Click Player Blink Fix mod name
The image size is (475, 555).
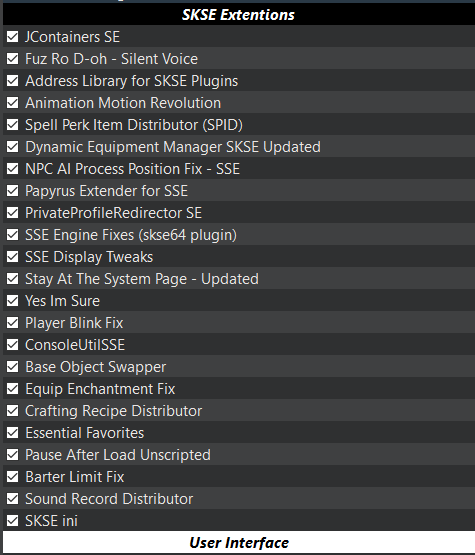(x=74, y=323)
